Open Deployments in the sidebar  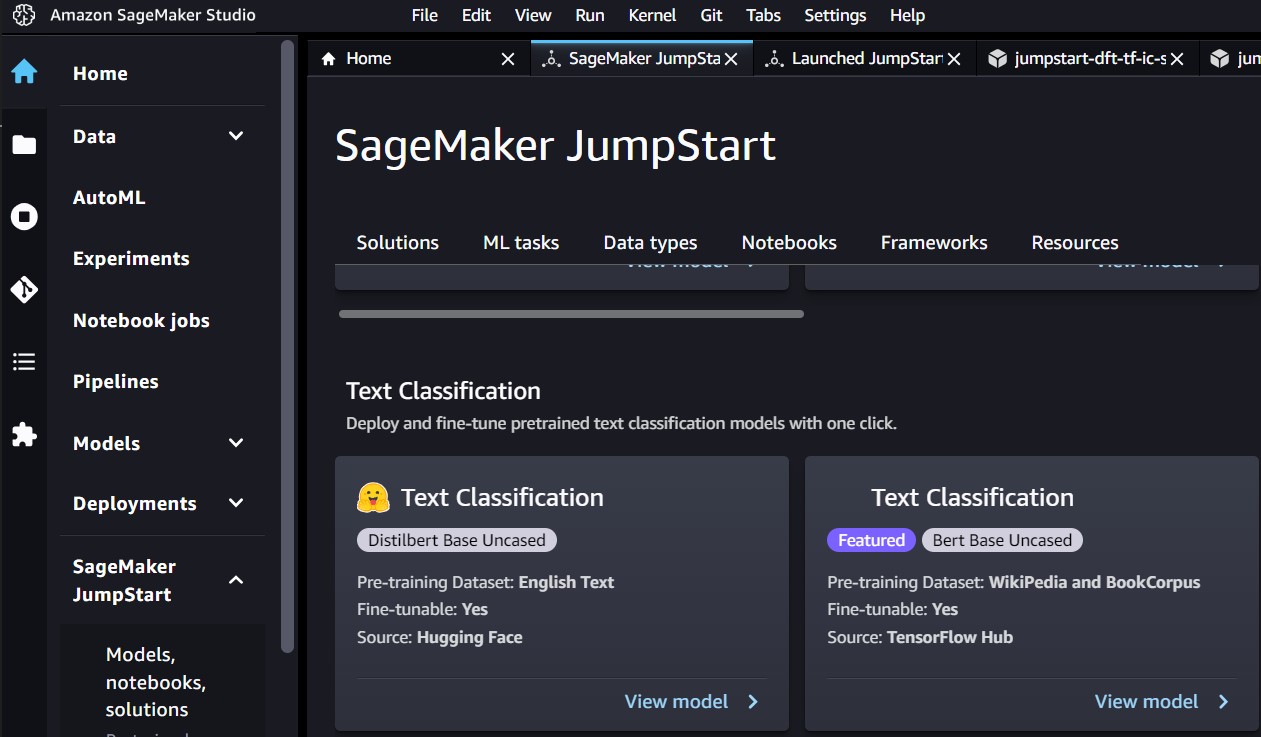click(x=135, y=504)
